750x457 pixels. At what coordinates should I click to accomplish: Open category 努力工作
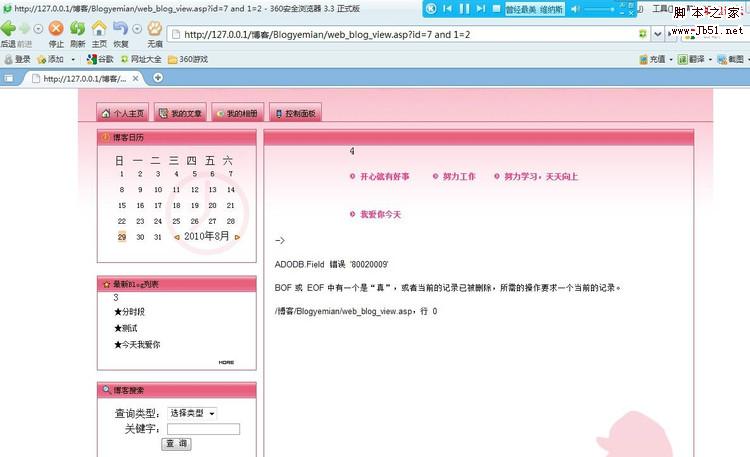(x=459, y=177)
